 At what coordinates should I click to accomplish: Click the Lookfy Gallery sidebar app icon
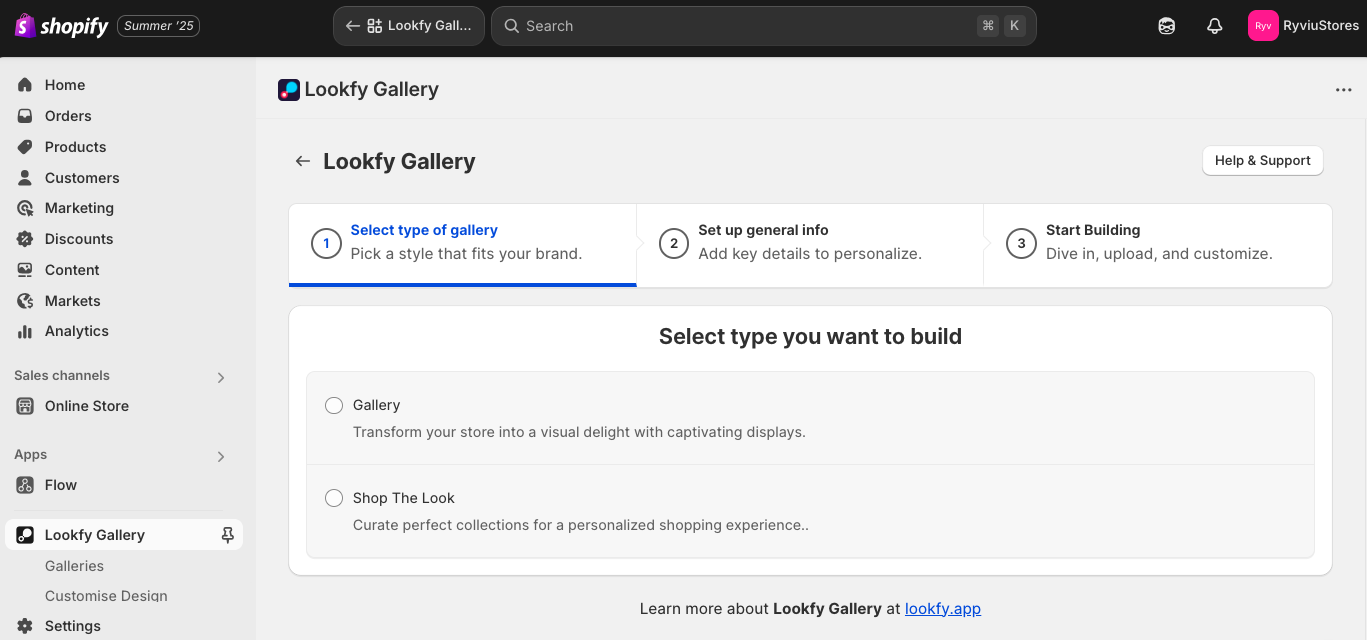tap(25, 535)
